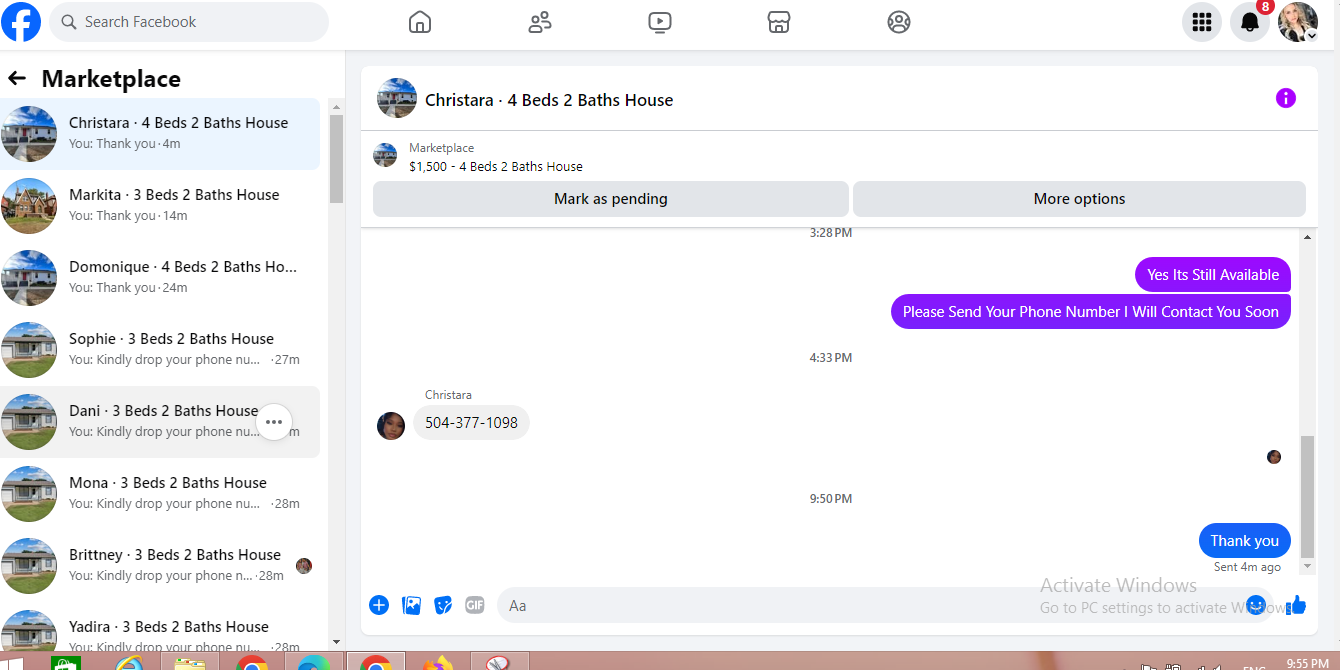Open the emoji picker in message box
The width and height of the screenshot is (1340, 670).
pyautogui.click(x=1256, y=605)
